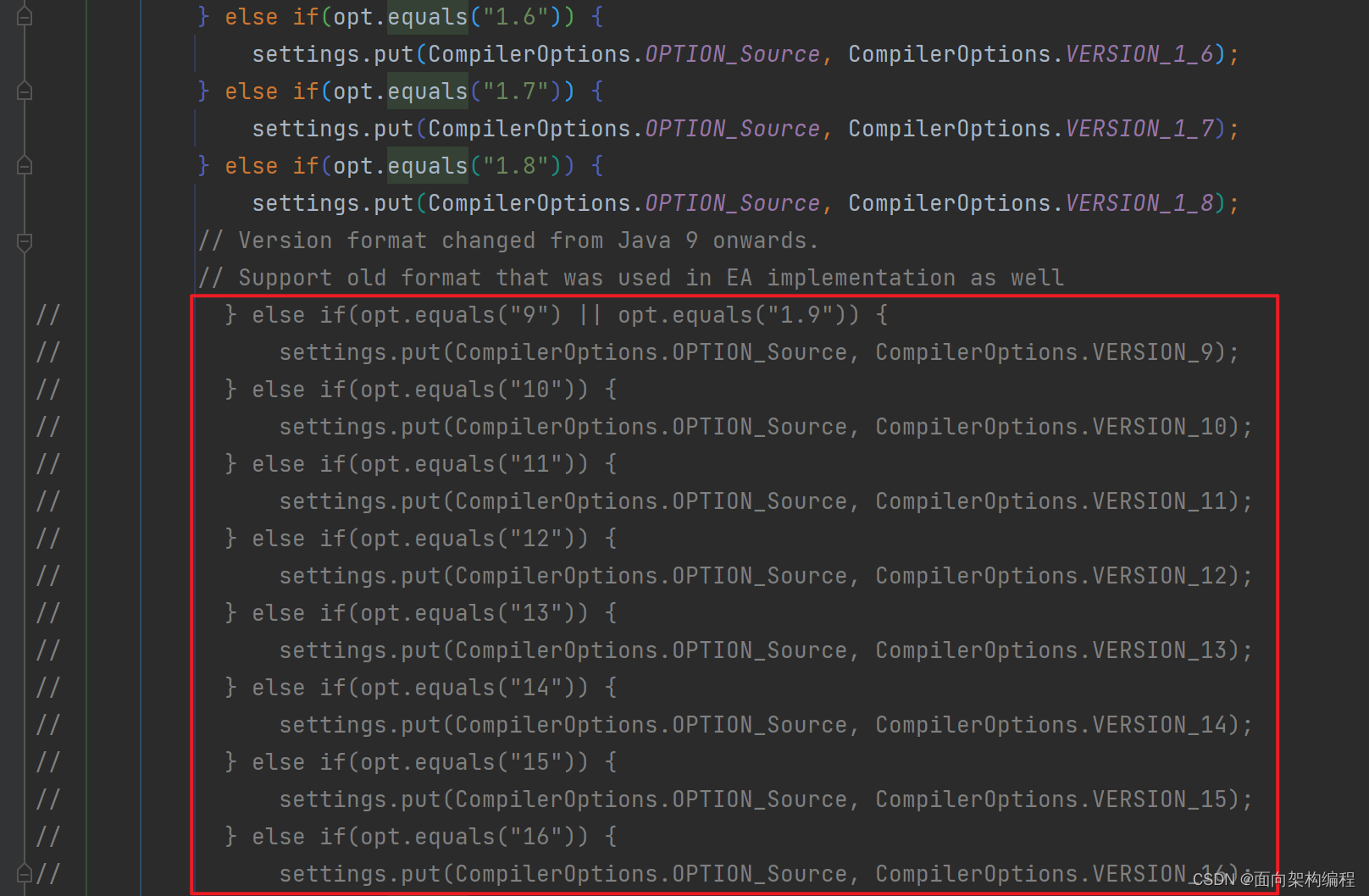This screenshot has height=896, width=1369.
Task: Click settings.put in the VERSION_1_8 line
Action: click(333, 203)
